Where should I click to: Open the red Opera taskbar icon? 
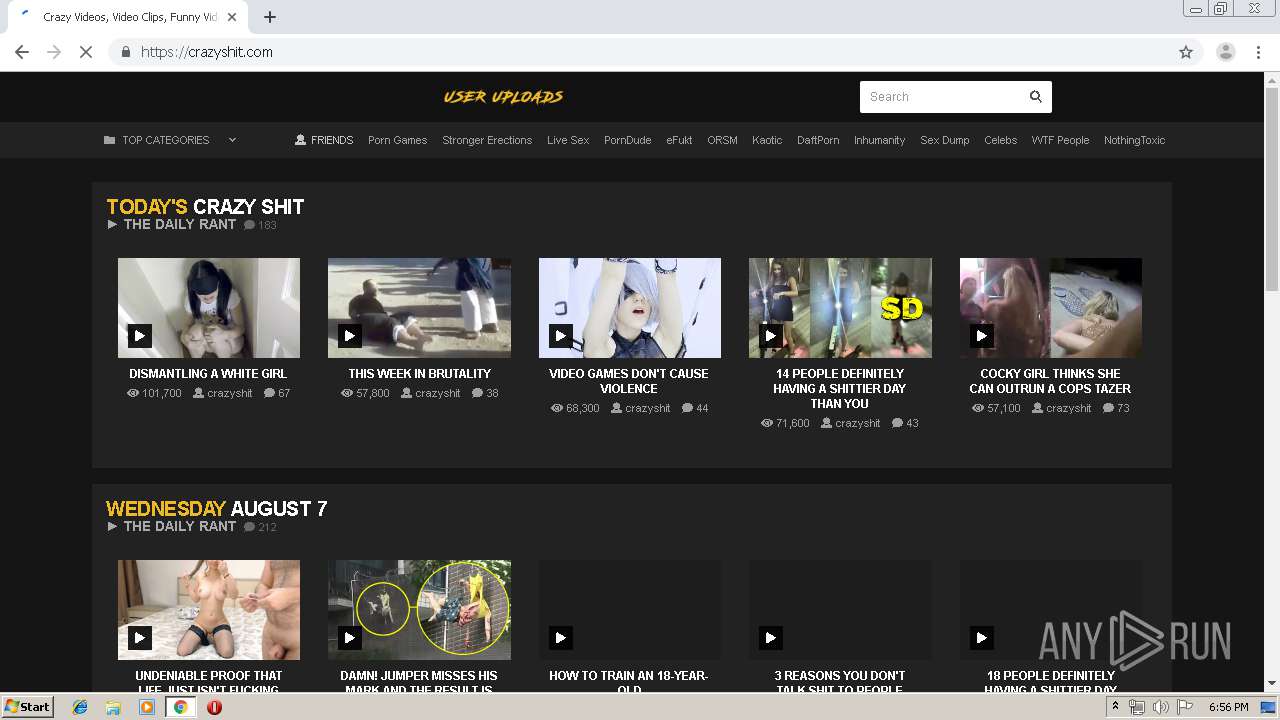[x=214, y=707]
